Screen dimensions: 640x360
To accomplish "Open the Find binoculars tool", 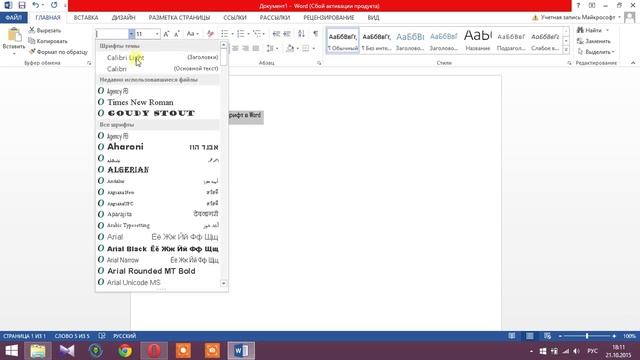I will [x=589, y=31].
